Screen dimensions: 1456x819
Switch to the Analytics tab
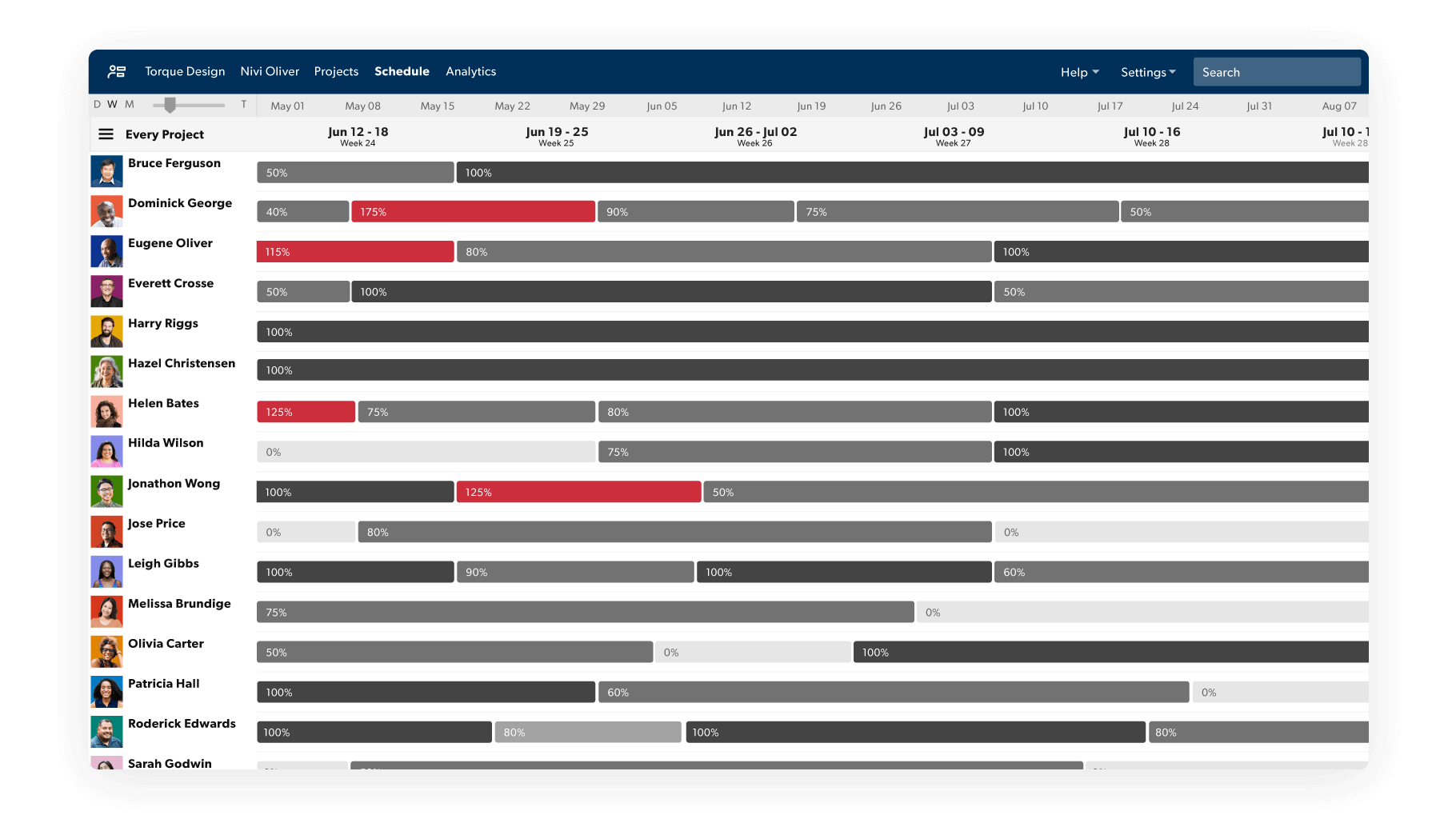tap(470, 71)
